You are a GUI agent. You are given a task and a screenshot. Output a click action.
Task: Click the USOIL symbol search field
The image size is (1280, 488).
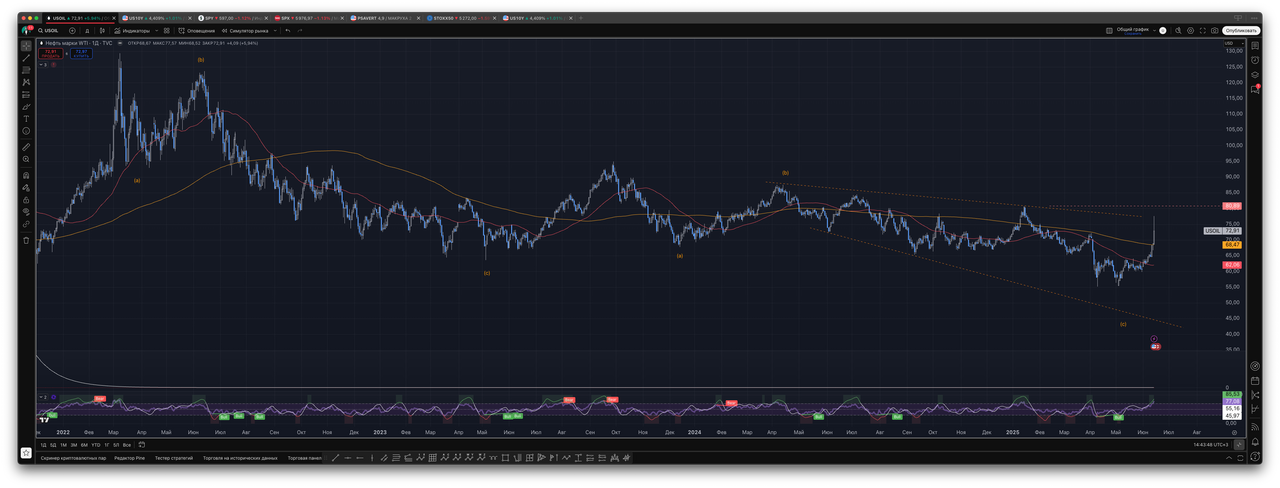click(48, 30)
